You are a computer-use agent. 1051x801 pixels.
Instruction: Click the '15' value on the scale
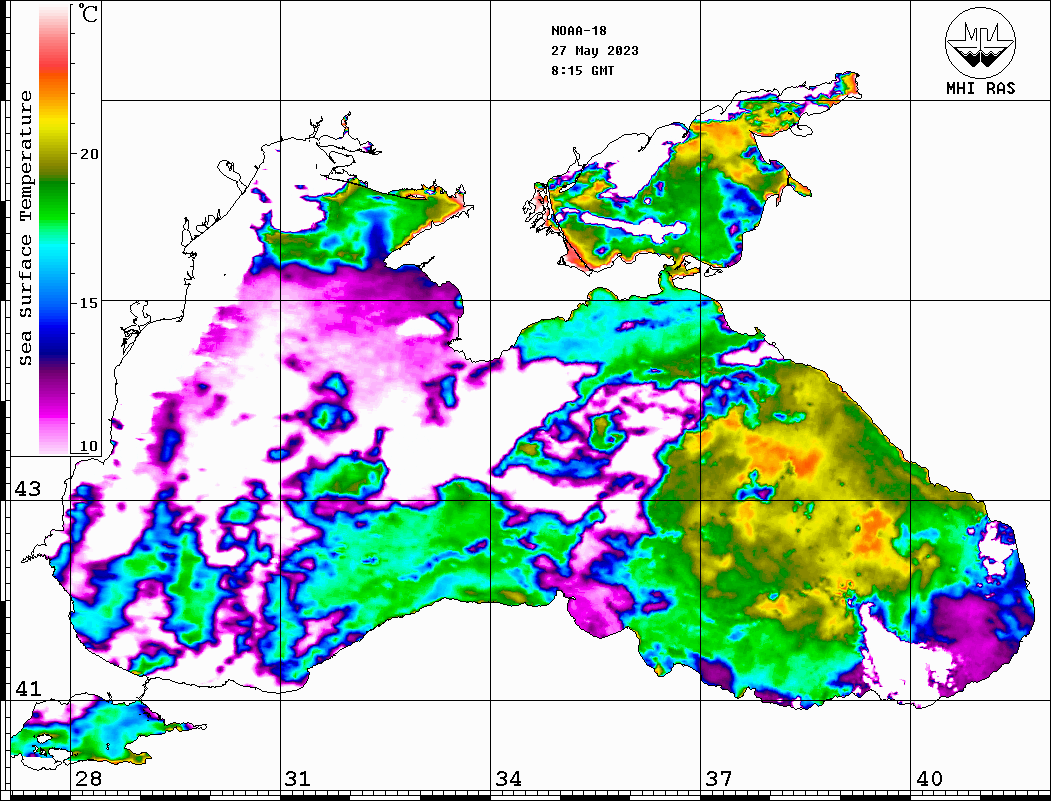coord(88,303)
